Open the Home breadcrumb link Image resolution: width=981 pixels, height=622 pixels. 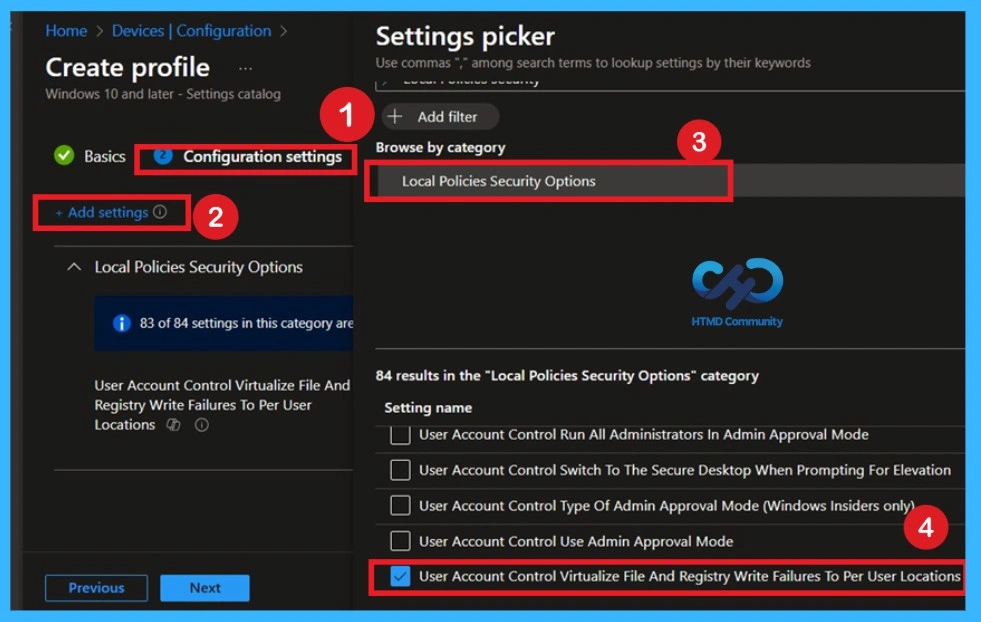point(66,31)
